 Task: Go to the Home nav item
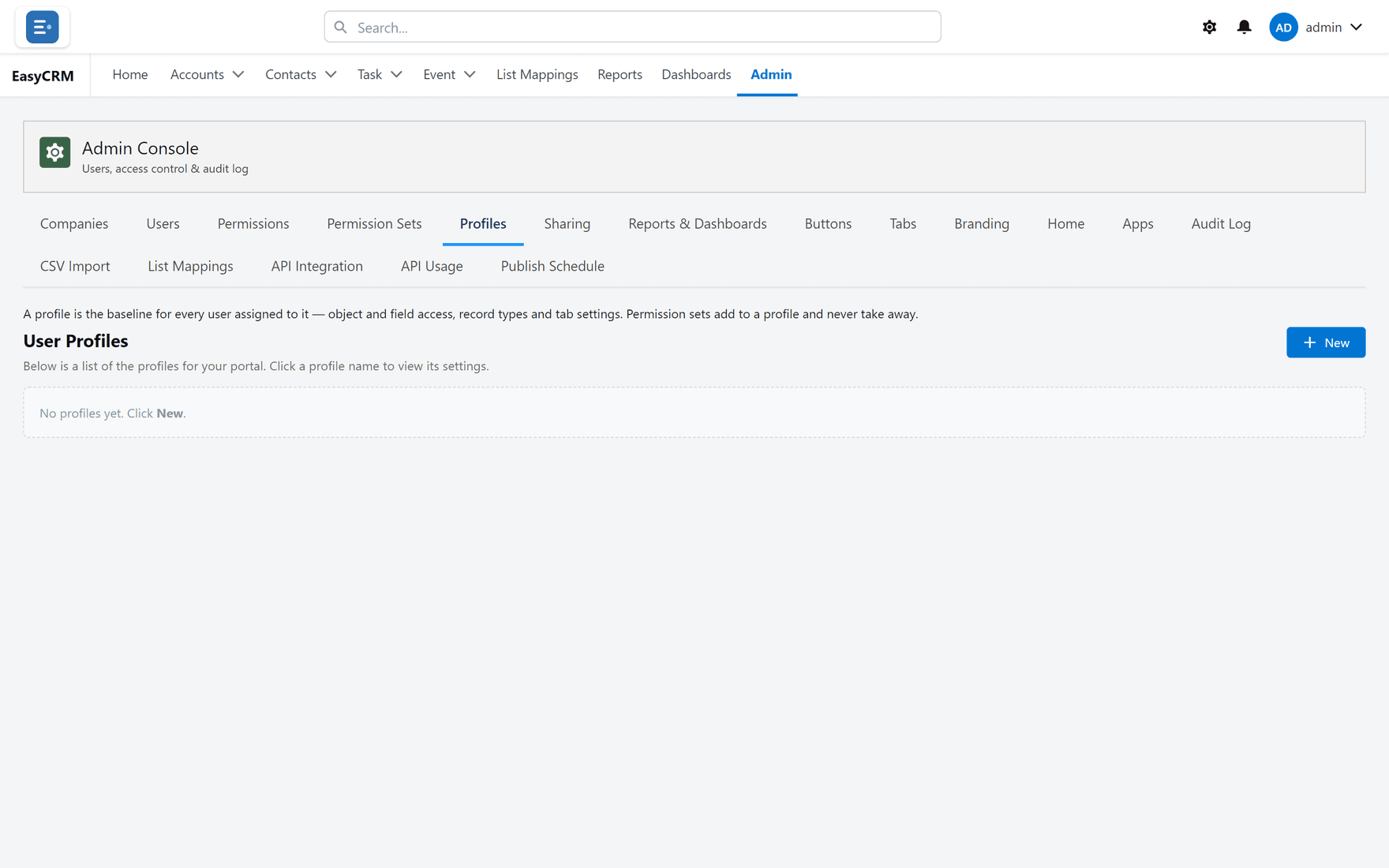[130, 74]
